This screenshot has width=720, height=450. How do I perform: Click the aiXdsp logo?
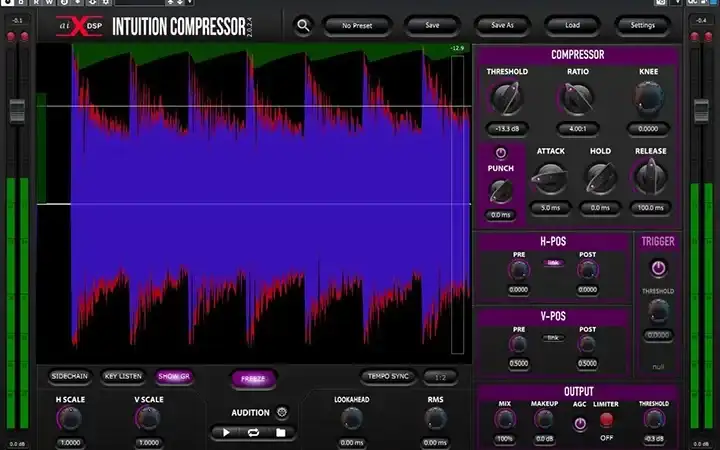point(79,26)
